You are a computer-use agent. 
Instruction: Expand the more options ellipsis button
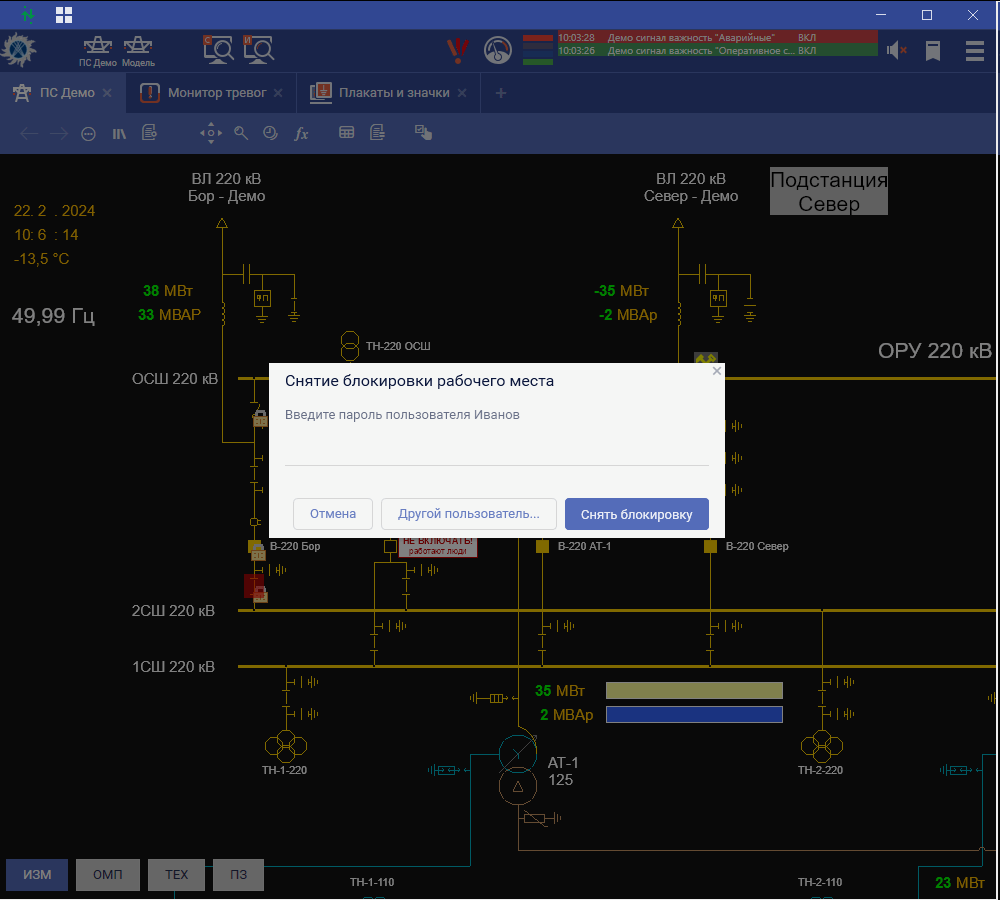pyautogui.click(x=88, y=133)
